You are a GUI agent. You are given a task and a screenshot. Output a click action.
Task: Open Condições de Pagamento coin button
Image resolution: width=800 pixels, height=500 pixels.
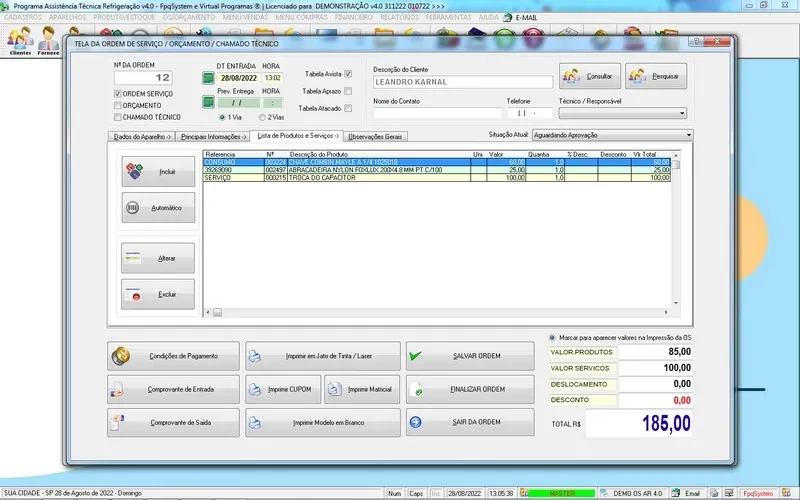click(x=173, y=356)
